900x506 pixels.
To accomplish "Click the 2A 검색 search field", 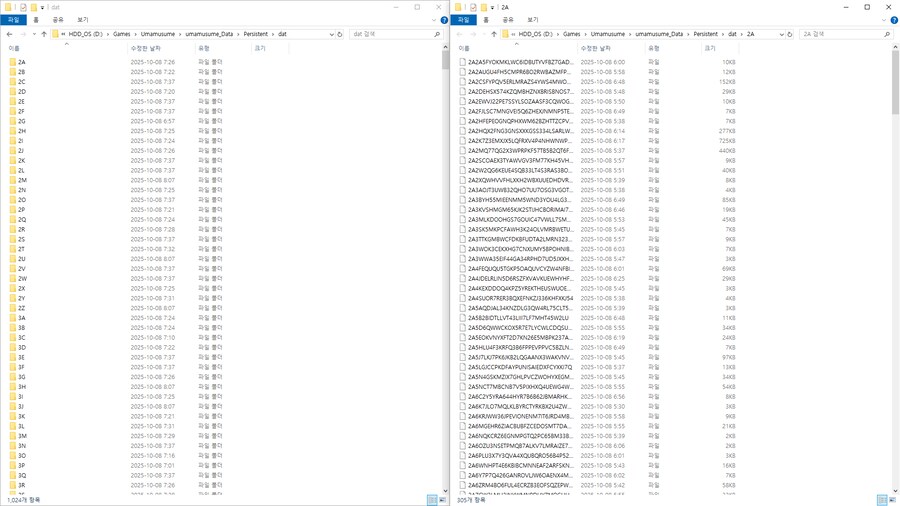I will point(838,34).
